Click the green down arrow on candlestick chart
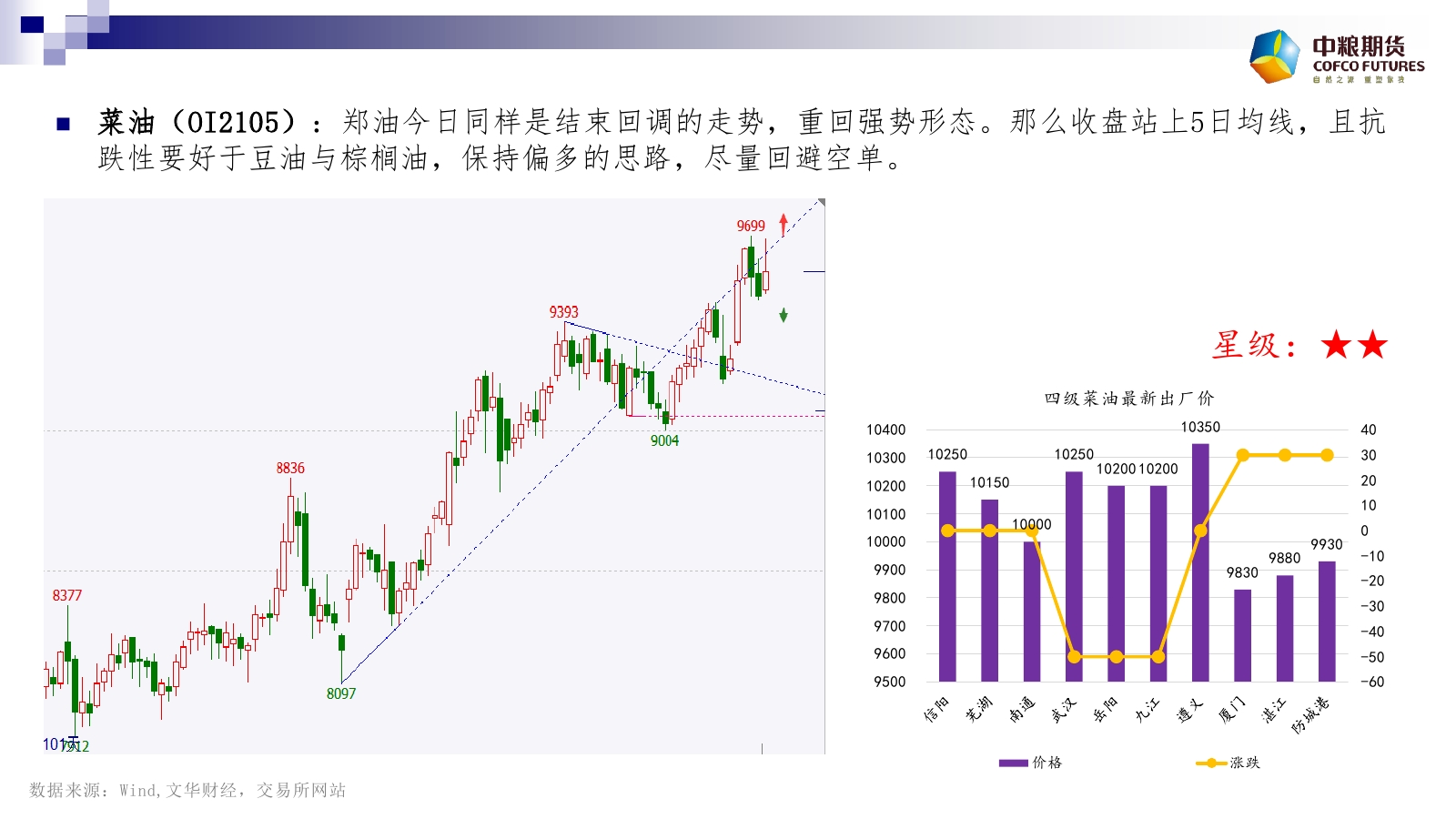1456x819 pixels. [x=784, y=315]
